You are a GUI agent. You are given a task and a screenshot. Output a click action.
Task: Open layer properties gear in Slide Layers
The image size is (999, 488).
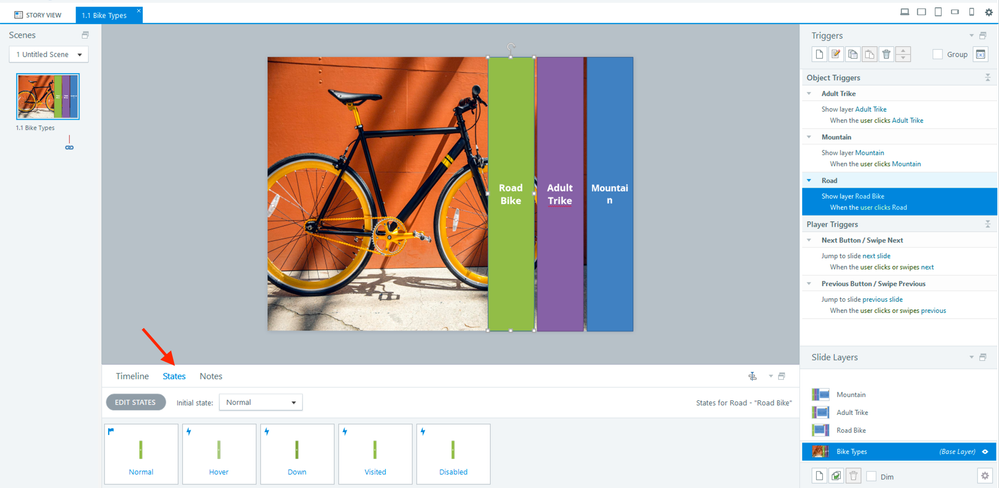coord(985,475)
